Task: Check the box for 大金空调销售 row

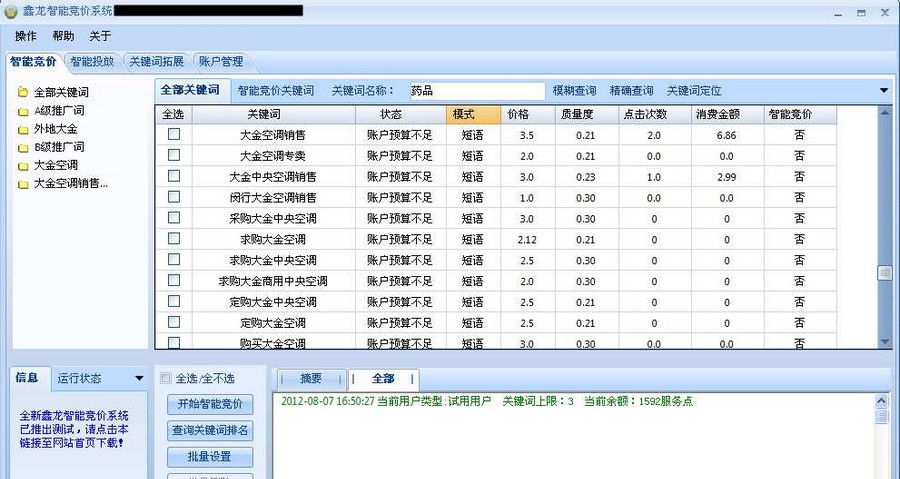Action: [174, 134]
